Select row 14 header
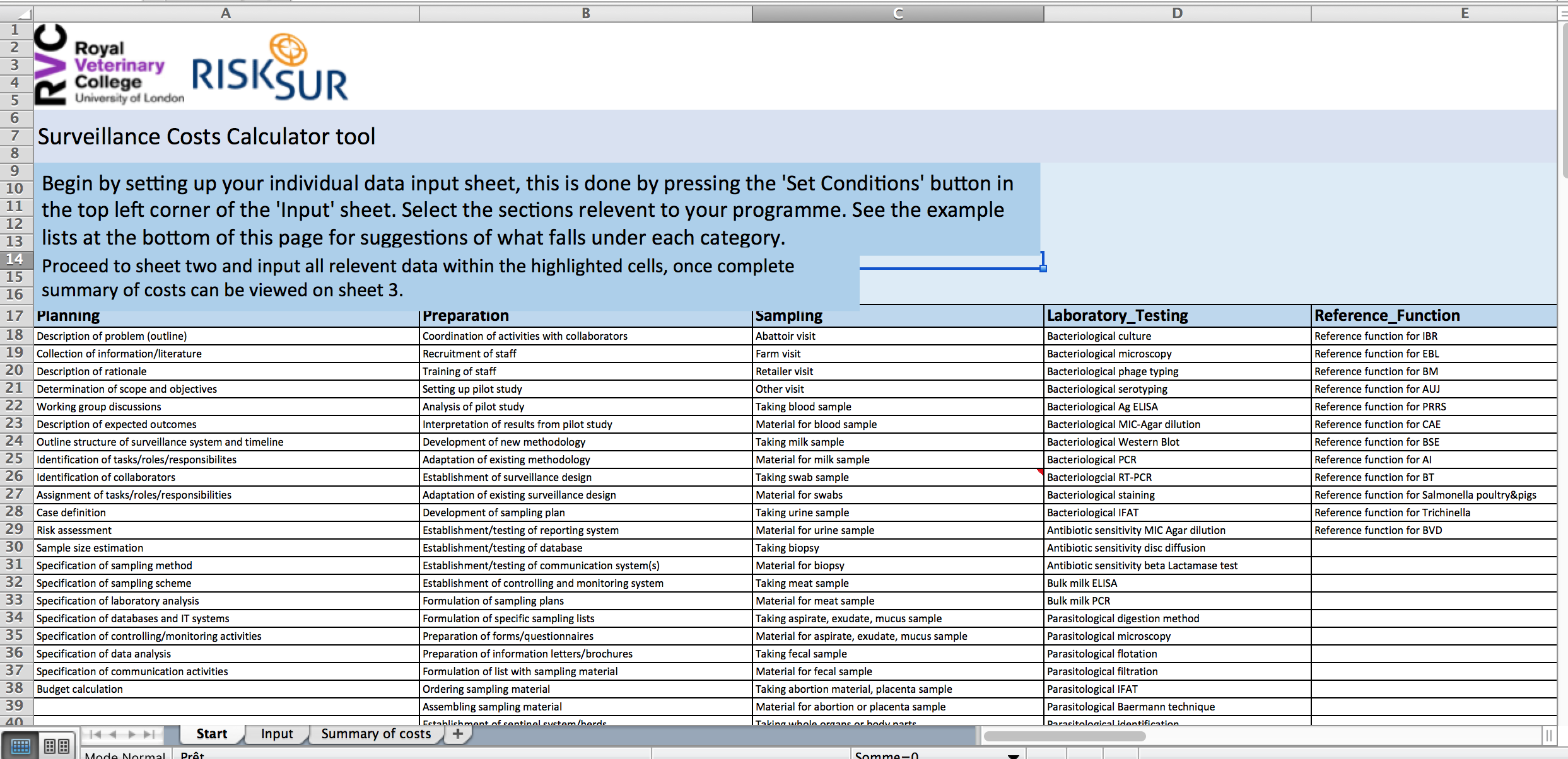1568x759 pixels. pyautogui.click(x=15, y=259)
